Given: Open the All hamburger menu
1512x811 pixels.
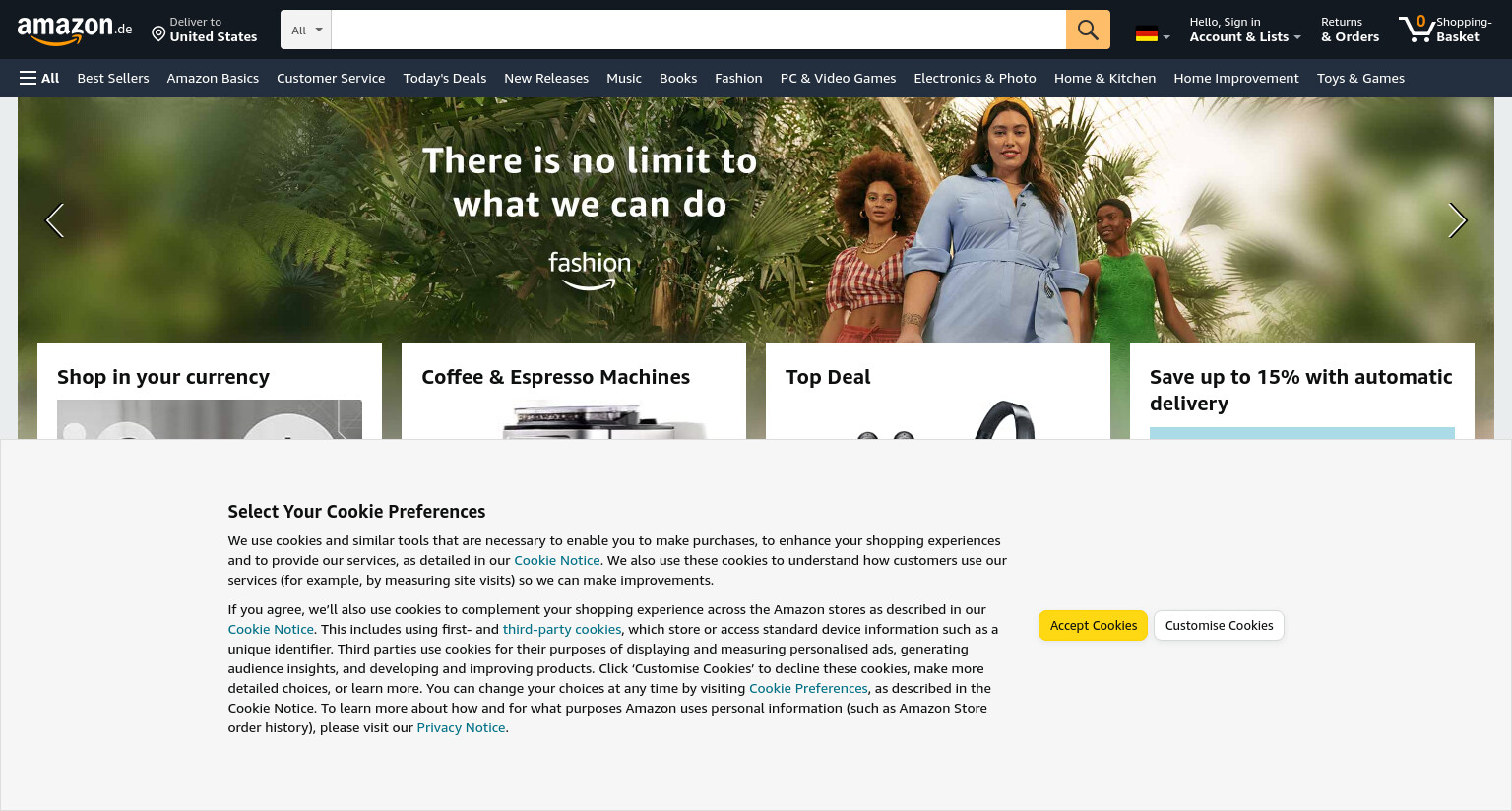Looking at the screenshot, I should pyautogui.click(x=39, y=78).
